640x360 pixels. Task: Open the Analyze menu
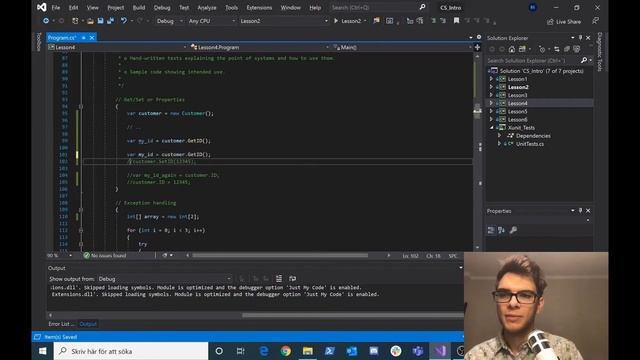tap(207, 8)
